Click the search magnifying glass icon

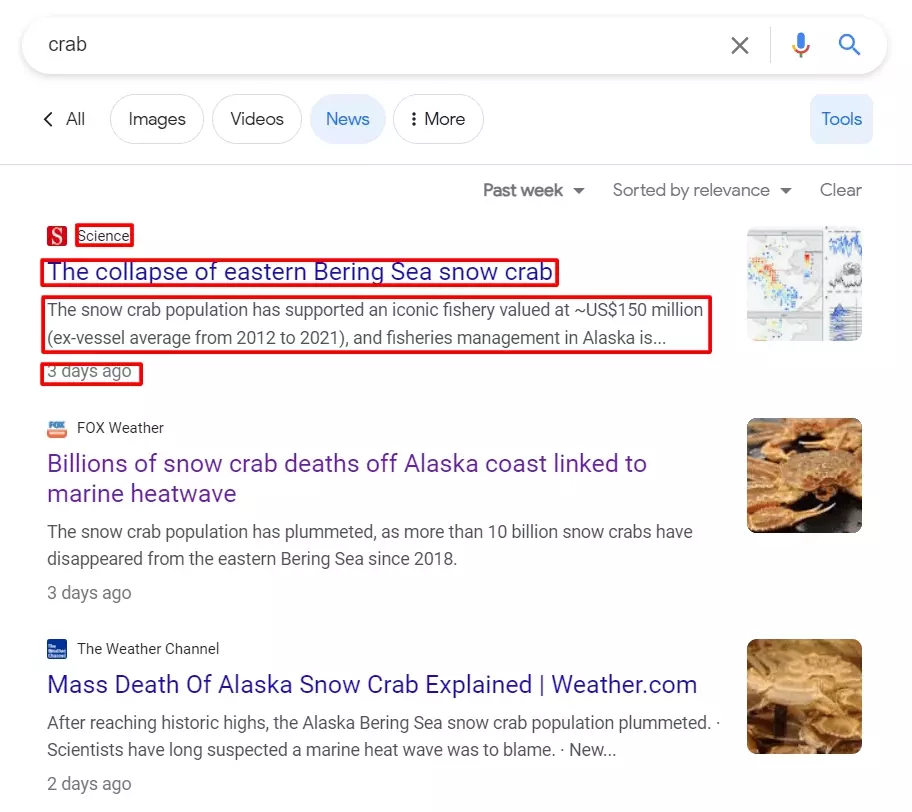[848, 45]
